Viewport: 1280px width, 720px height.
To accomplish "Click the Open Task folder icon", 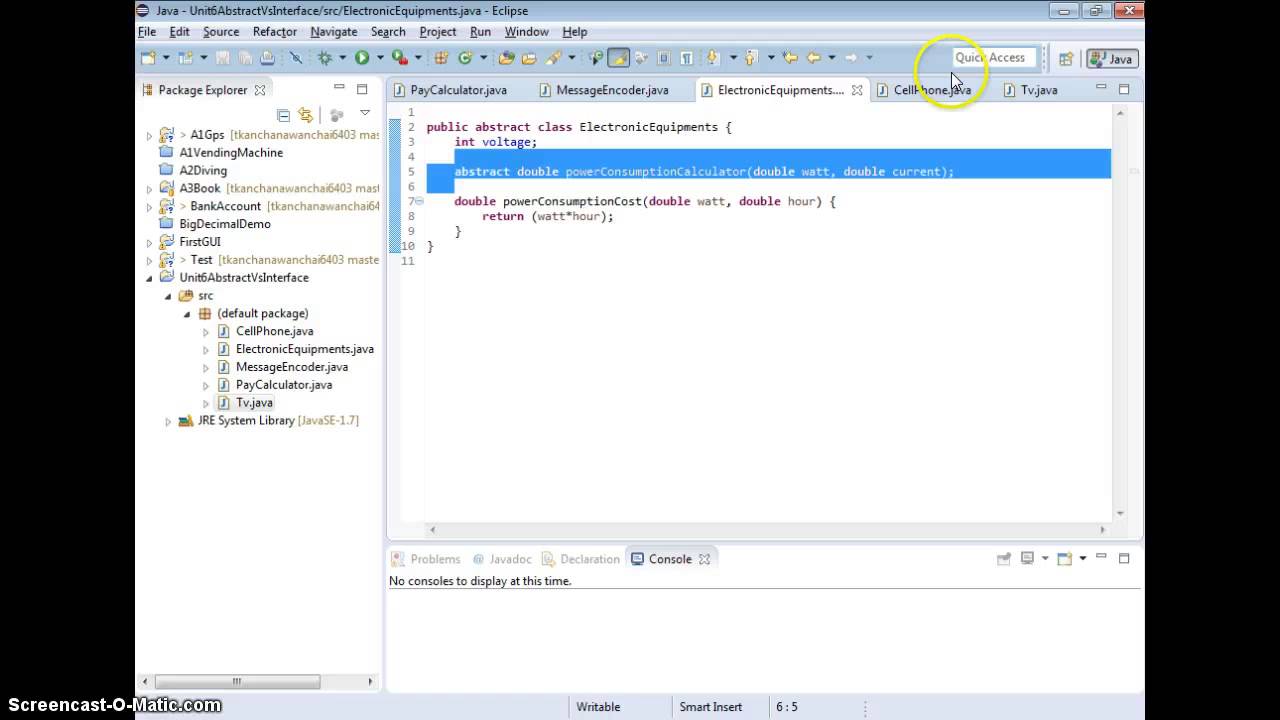I will pyautogui.click(x=529, y=58).
